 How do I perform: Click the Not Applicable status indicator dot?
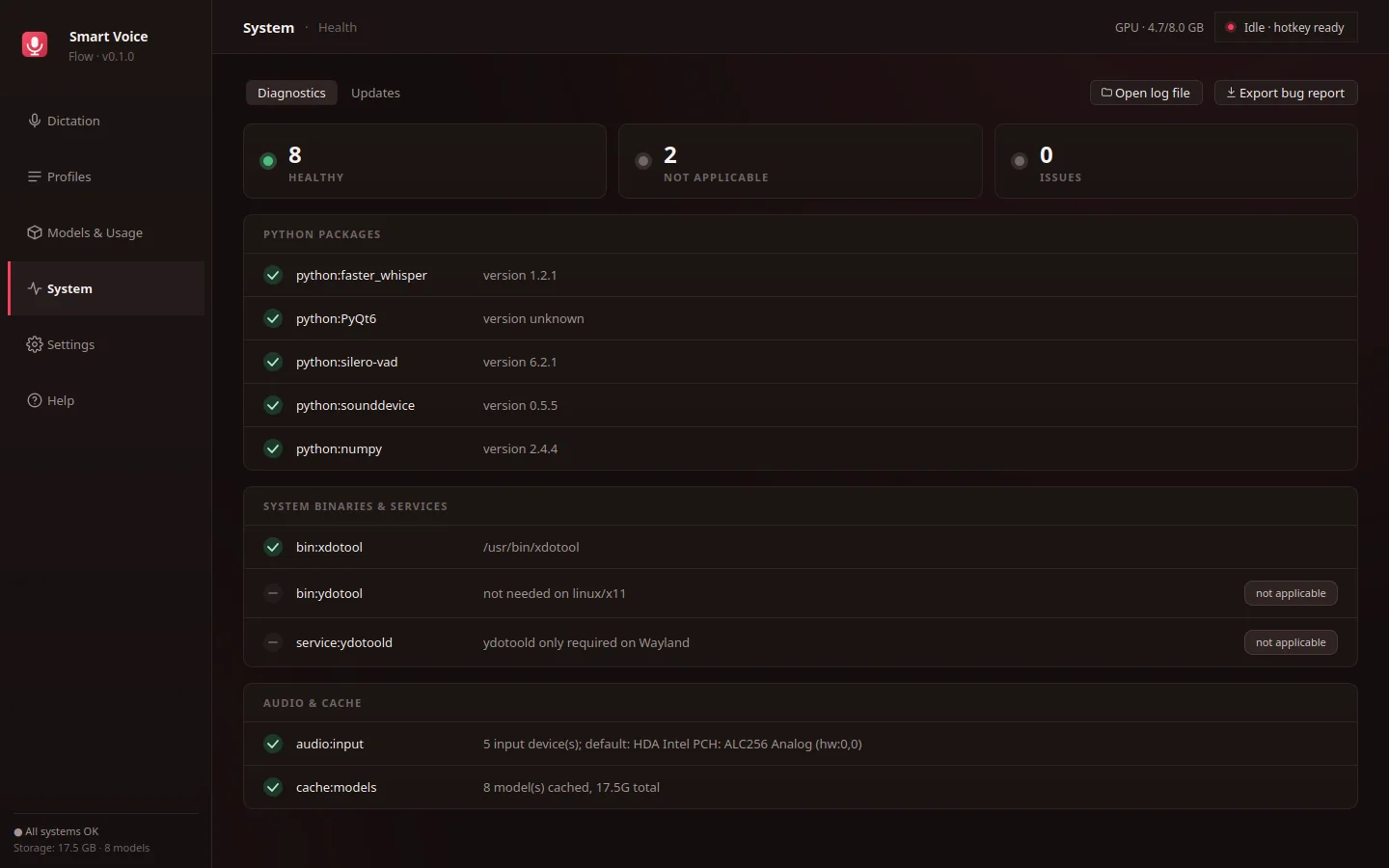coord(643,161)
